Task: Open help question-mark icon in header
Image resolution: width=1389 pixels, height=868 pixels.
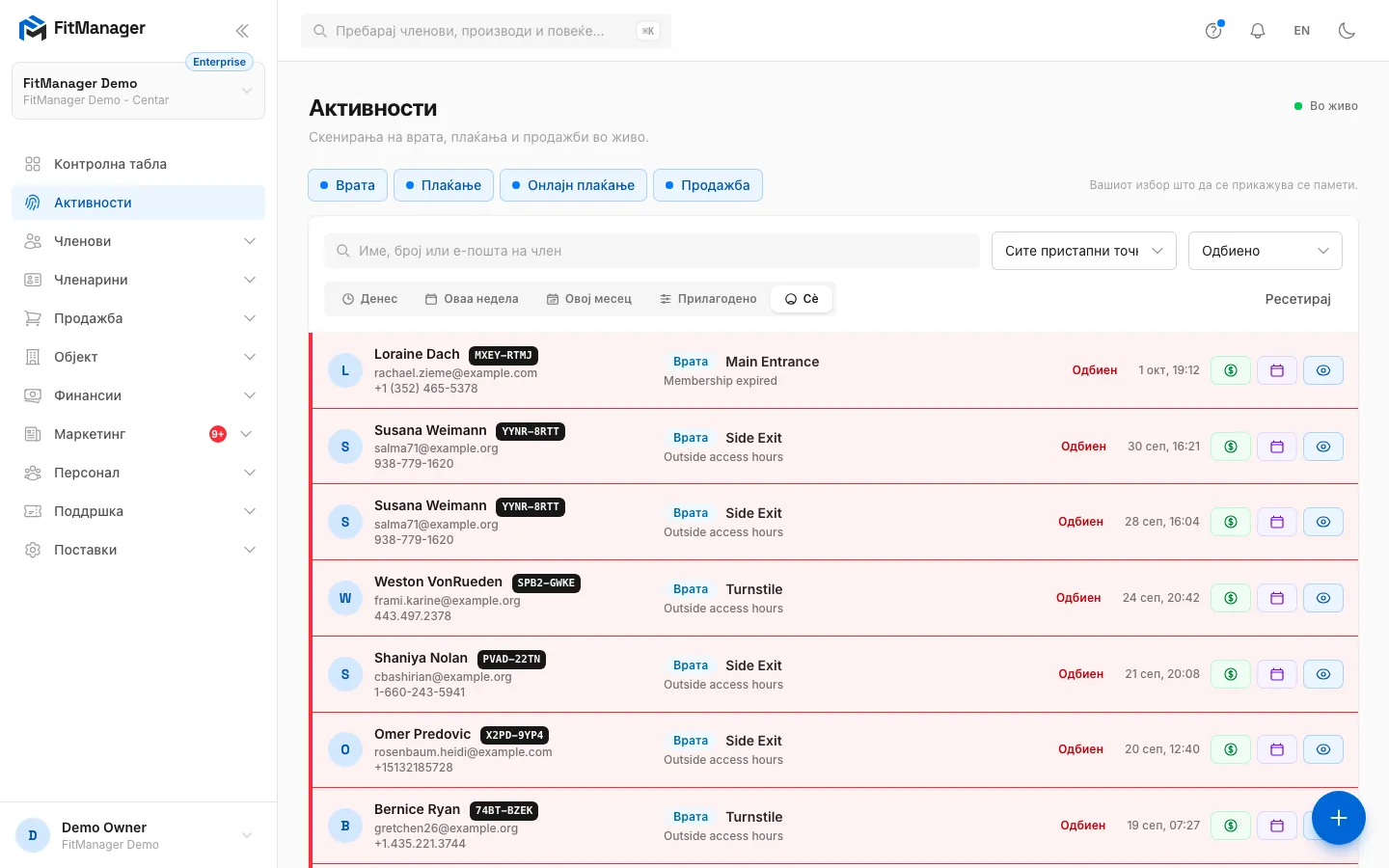Action: 1213,31
